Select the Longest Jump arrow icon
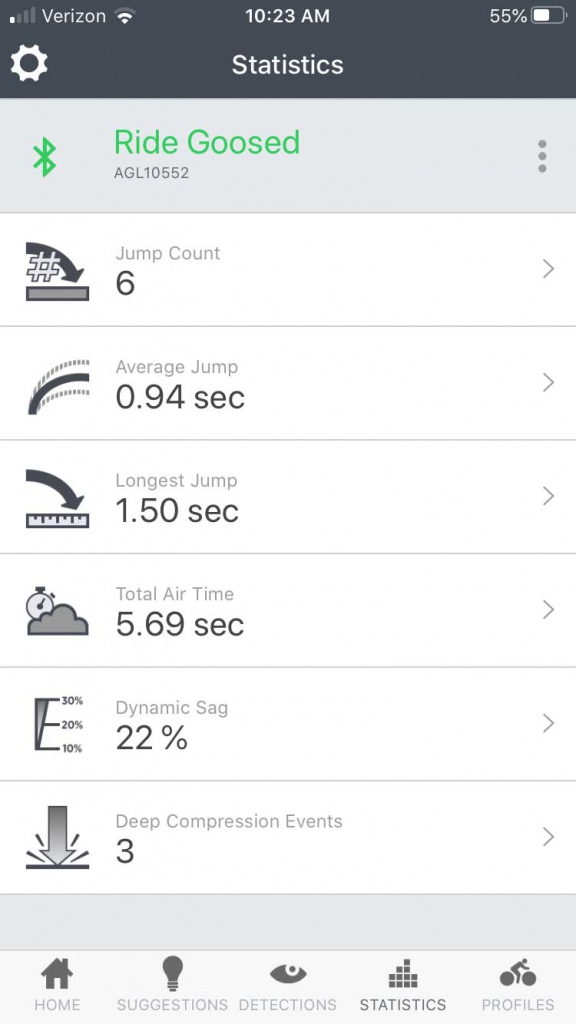Viewport: 576px width, 1024px height. [57, 496]
